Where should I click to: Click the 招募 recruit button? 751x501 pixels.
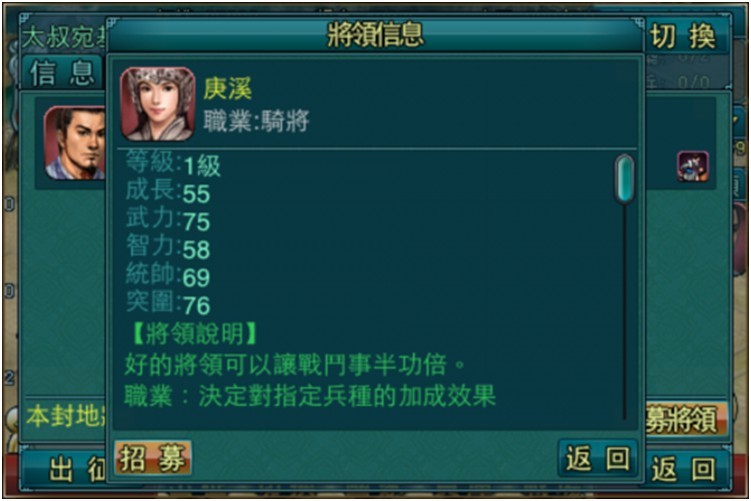[153, 458]
